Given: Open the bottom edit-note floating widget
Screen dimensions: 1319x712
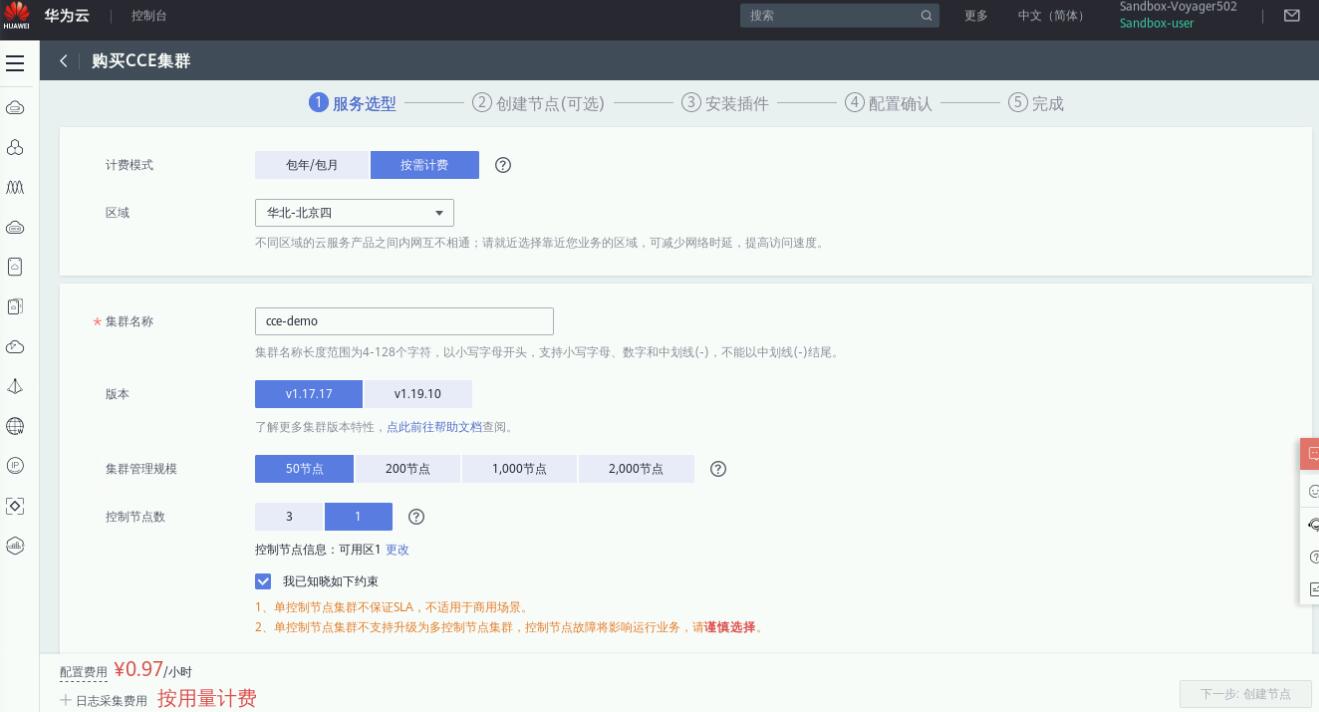Looking at the screenshot, I should point(1312,589).
